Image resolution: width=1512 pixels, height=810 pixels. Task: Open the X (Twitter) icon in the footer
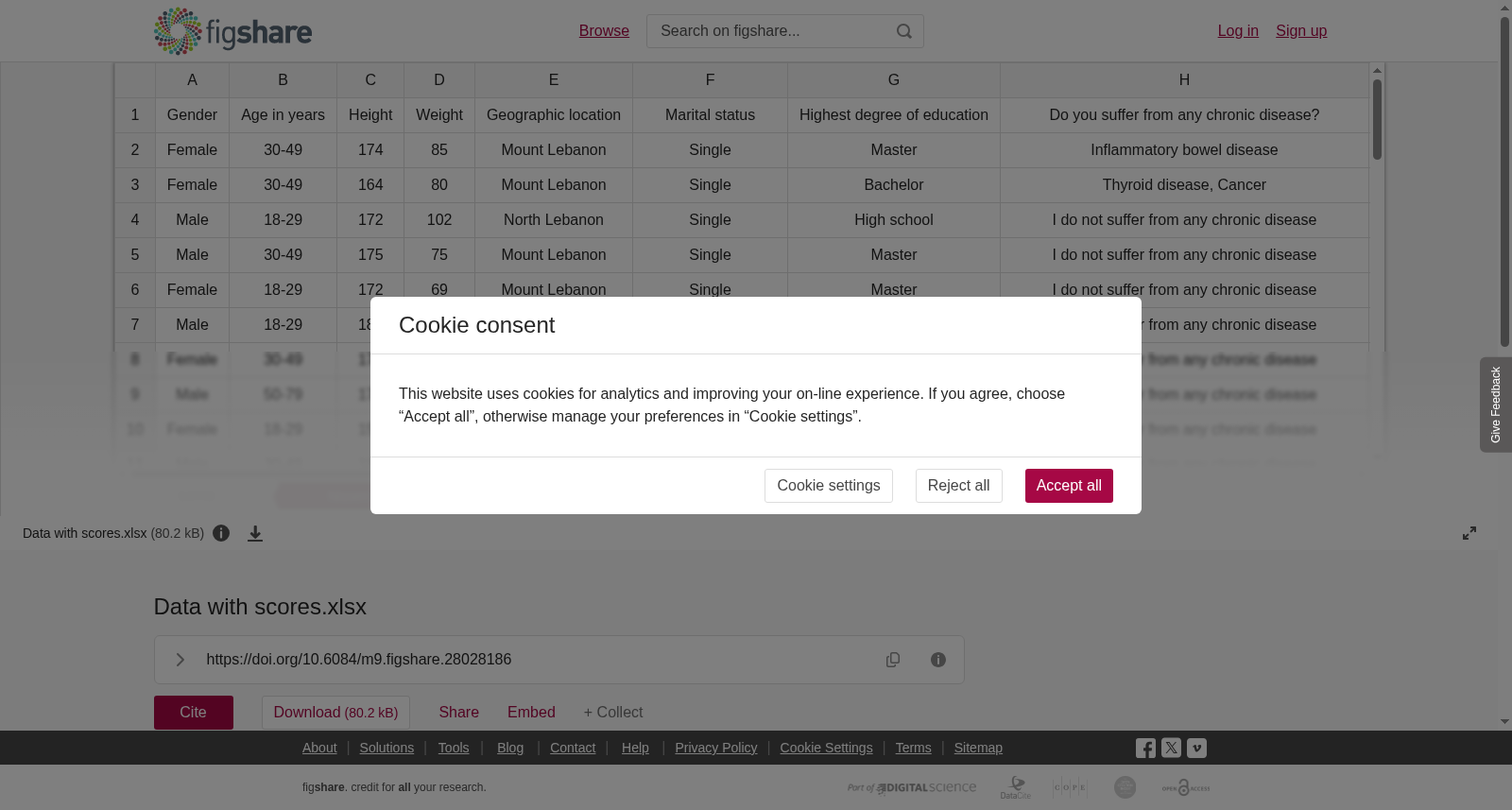point(1171,748)
